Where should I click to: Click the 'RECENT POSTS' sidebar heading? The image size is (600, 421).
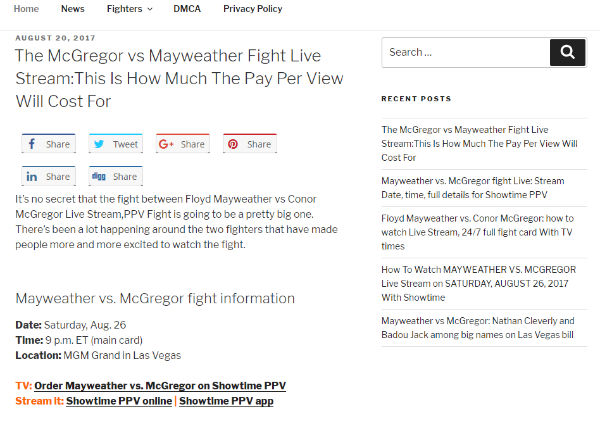[x=416, y=99]
